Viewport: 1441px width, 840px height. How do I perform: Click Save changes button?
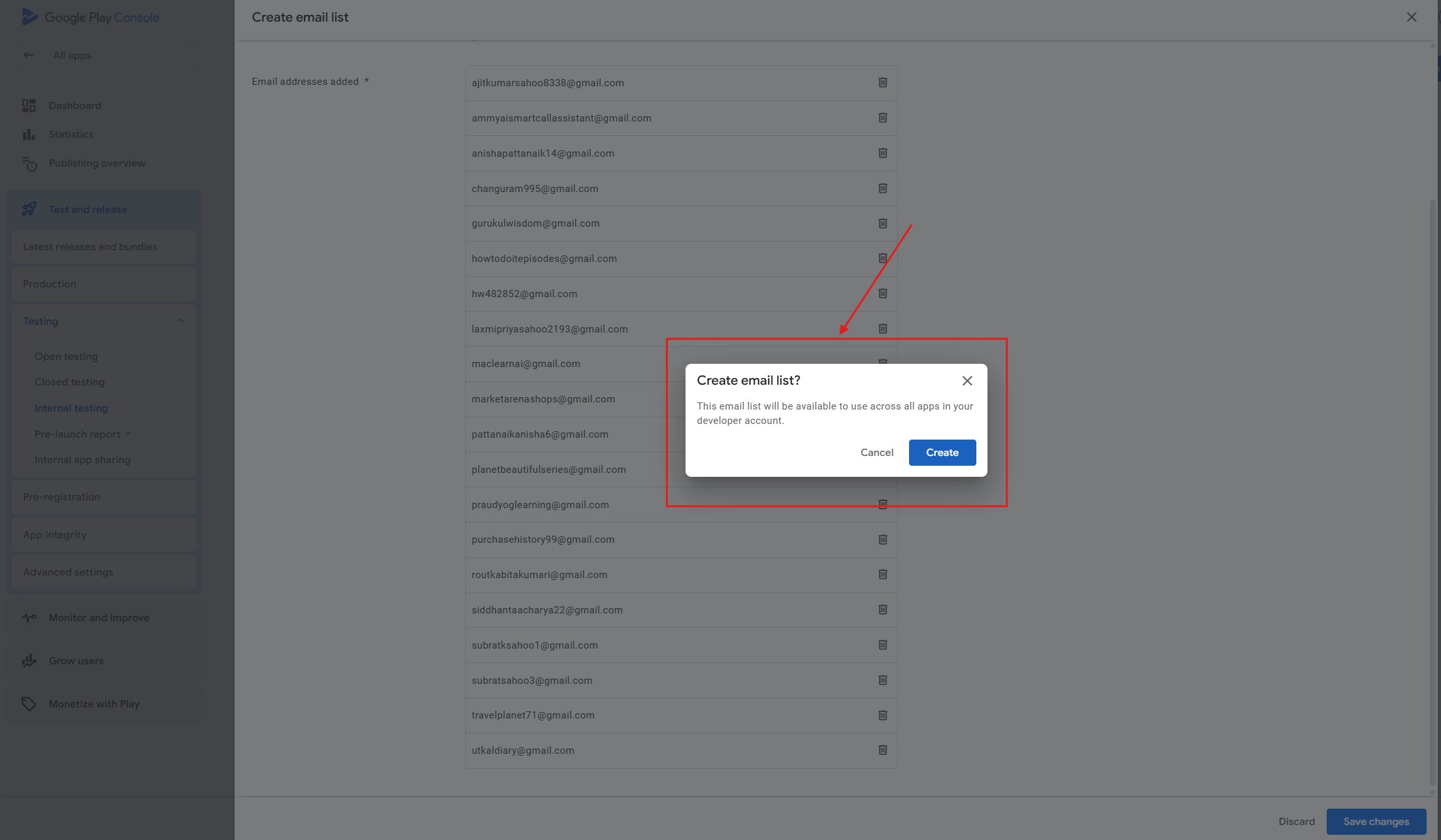1376,822
